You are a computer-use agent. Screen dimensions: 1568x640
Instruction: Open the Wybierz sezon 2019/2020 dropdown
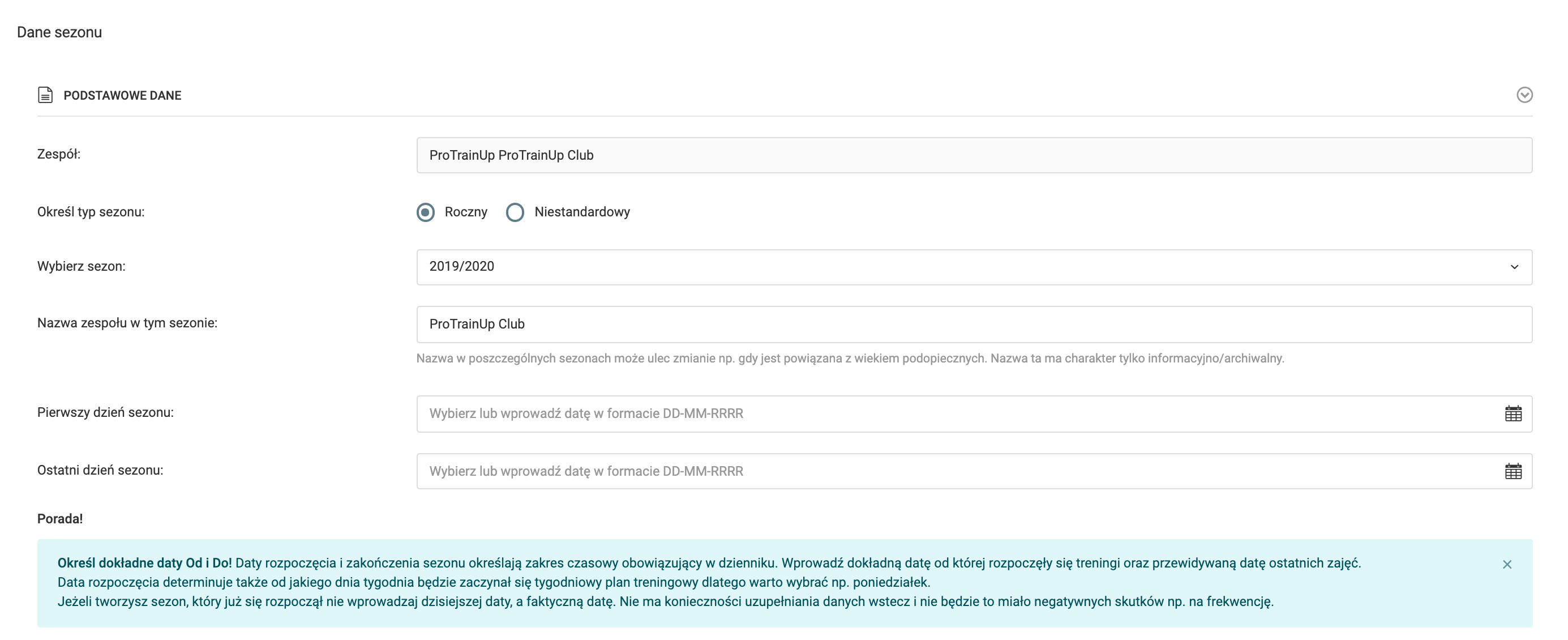(913, 267)
